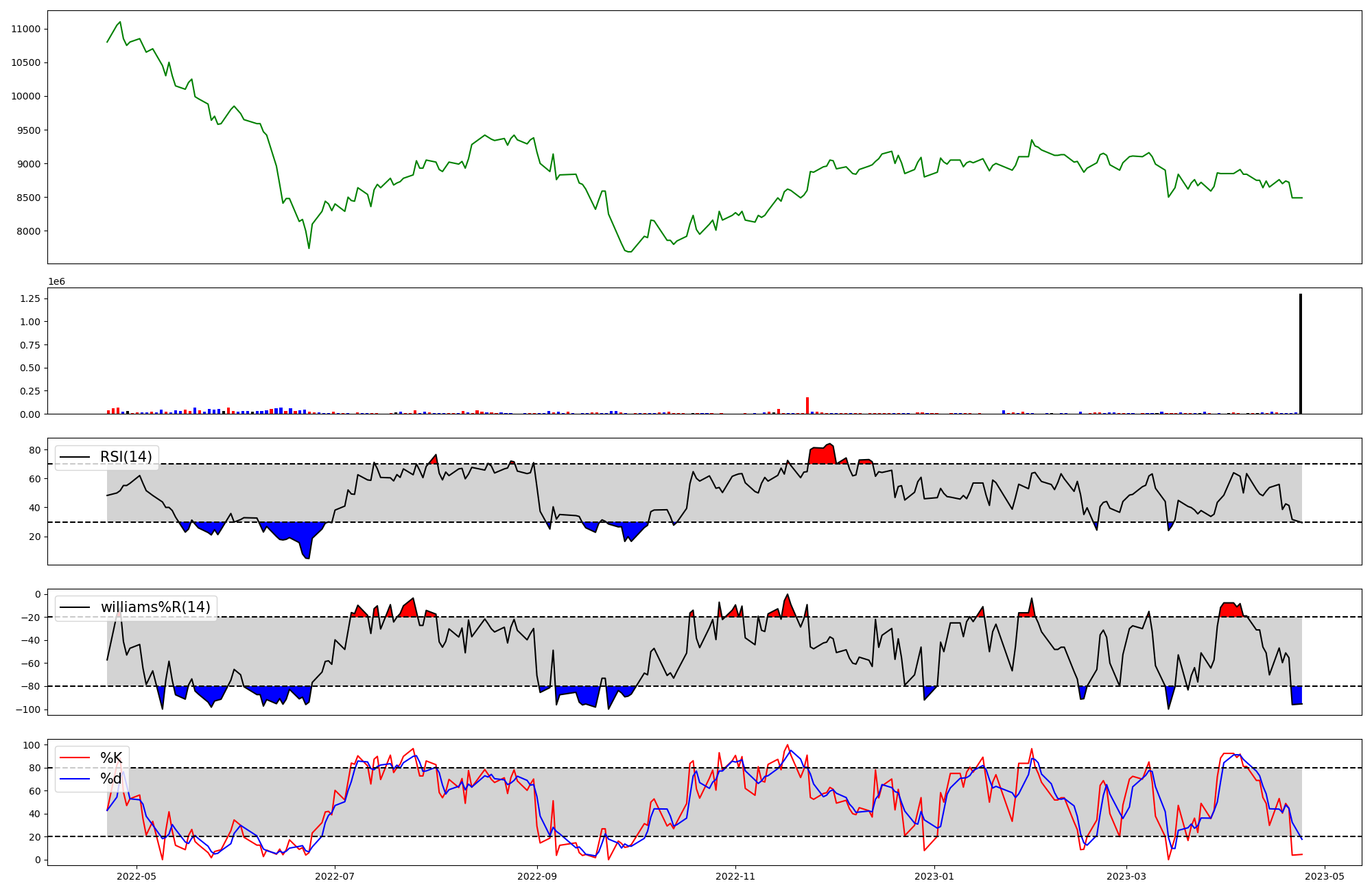Click the 2023-05 date tick label
1372x892 pixels.
pos(1324,876)
